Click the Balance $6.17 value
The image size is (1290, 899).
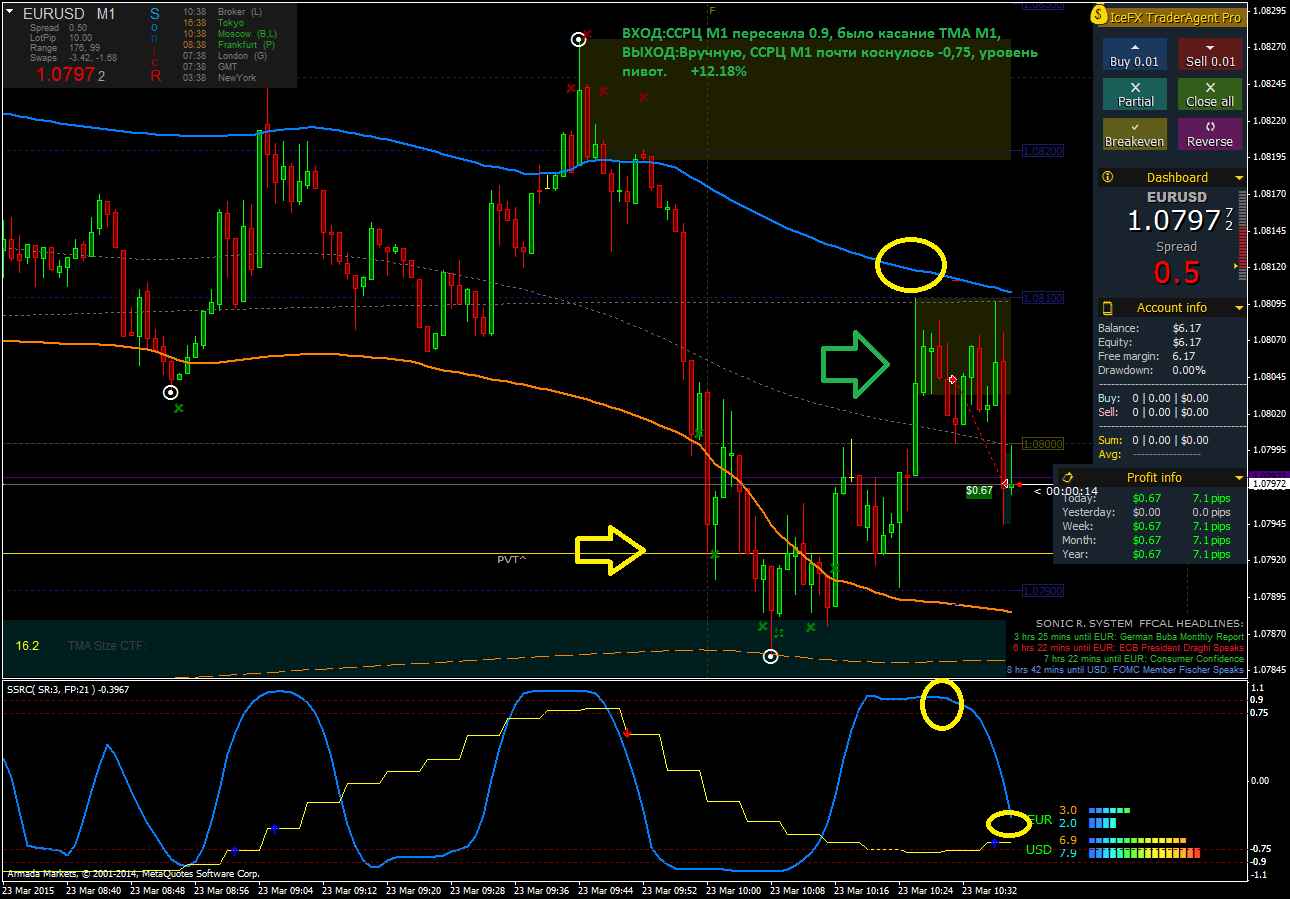coord(1187,328)
